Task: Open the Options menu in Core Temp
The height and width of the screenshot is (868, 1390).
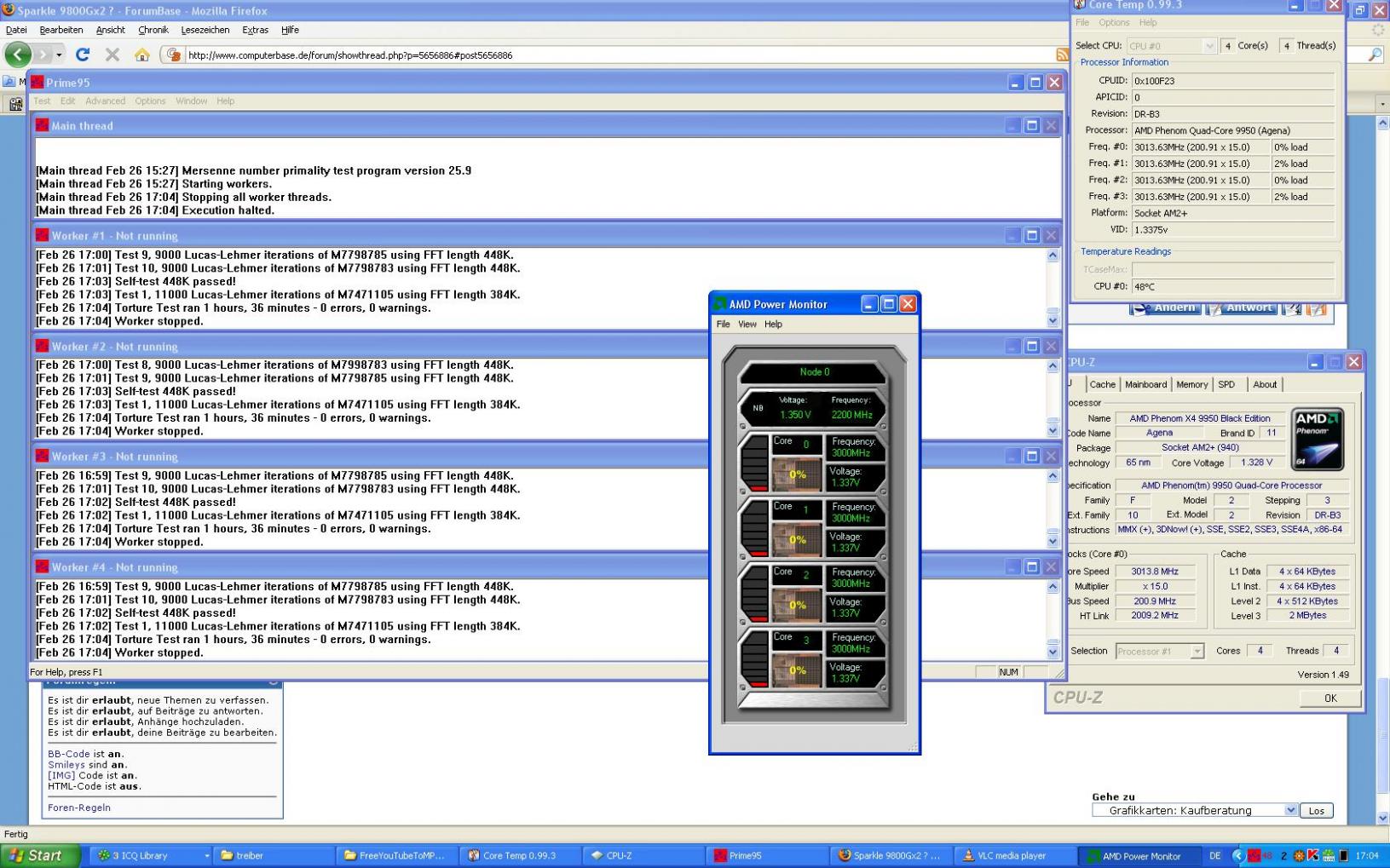Action: 1114,22
